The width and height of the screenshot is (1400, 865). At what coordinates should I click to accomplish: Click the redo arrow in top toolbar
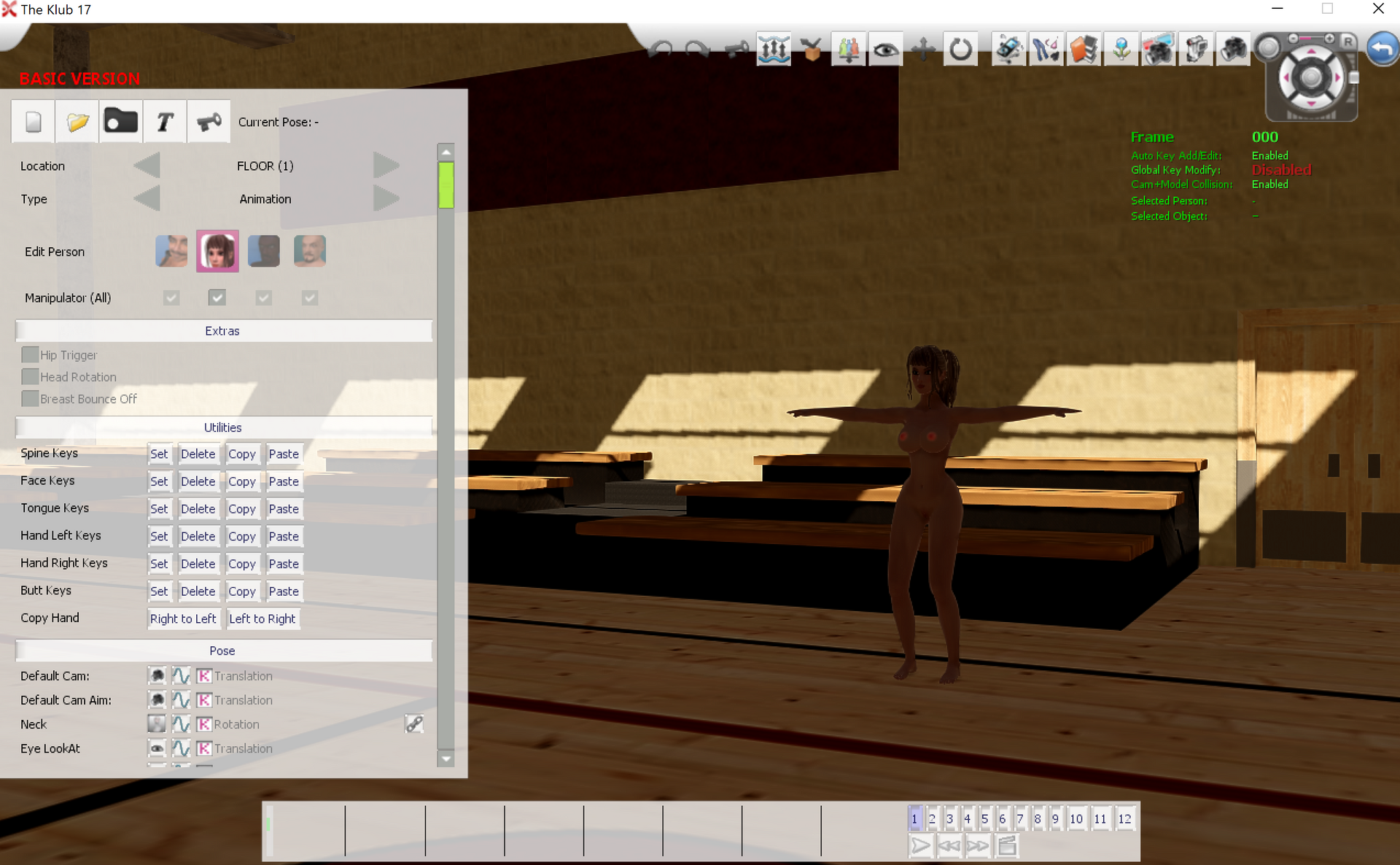697,50
